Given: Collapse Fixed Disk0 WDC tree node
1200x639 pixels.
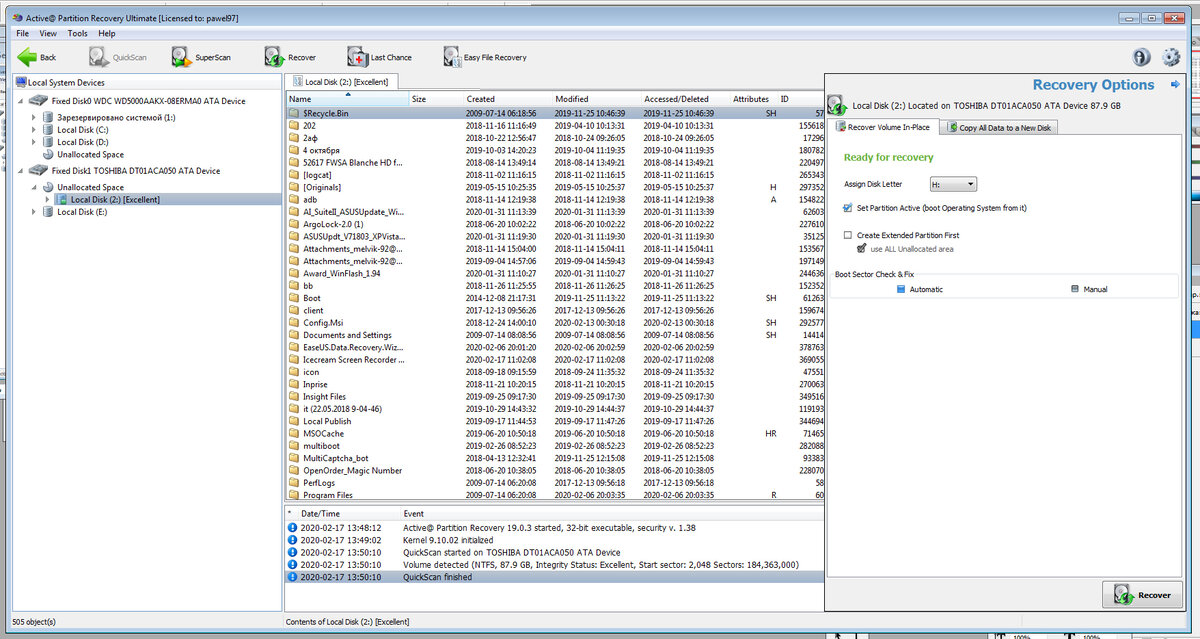Looking at the screenshot, I should 21,101.
